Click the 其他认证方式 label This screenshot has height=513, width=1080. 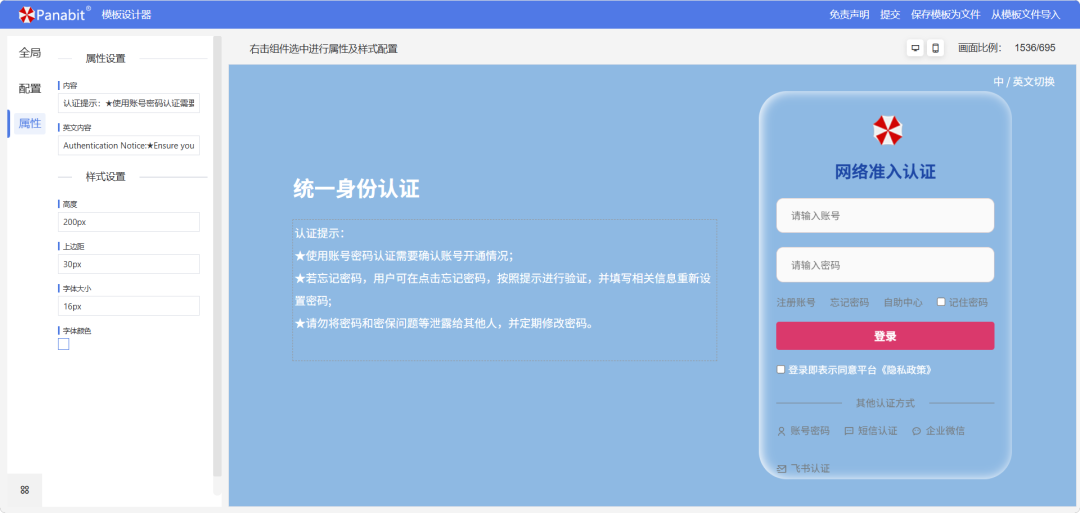tap(885, 403)
